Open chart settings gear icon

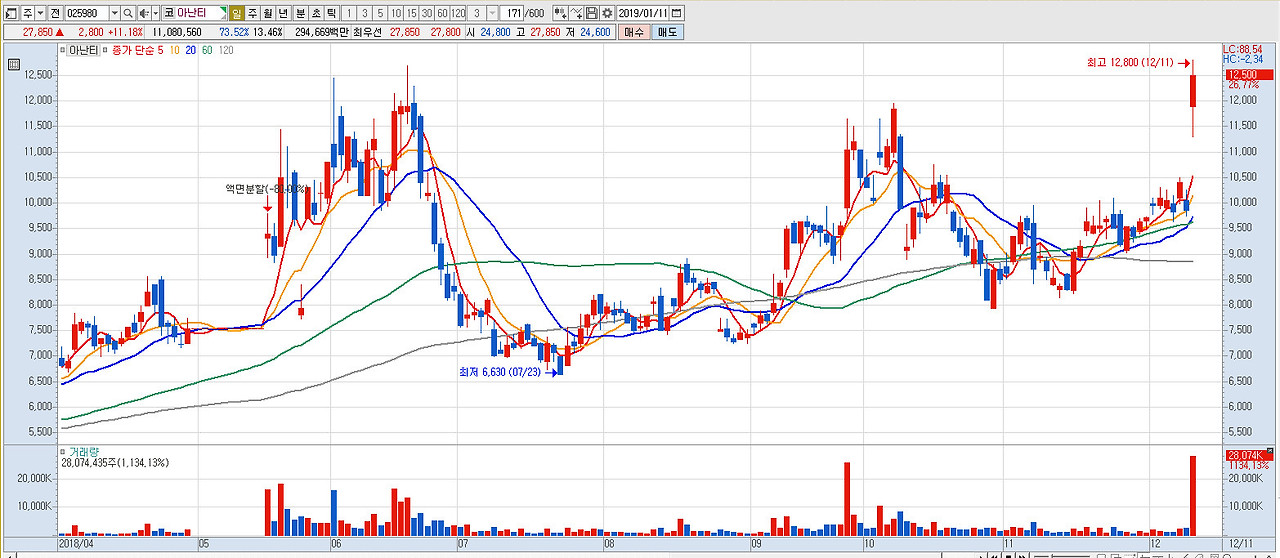pos(607,13)
